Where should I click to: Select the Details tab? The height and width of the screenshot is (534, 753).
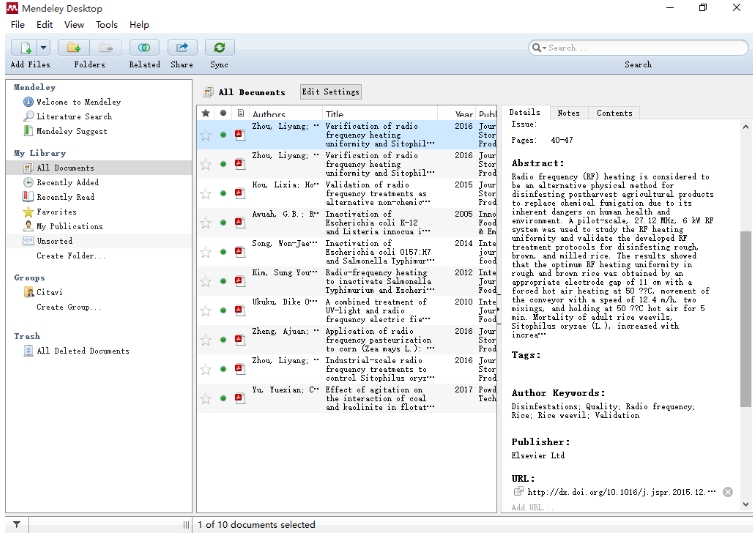pyautogui.click(x=525, y=112)
